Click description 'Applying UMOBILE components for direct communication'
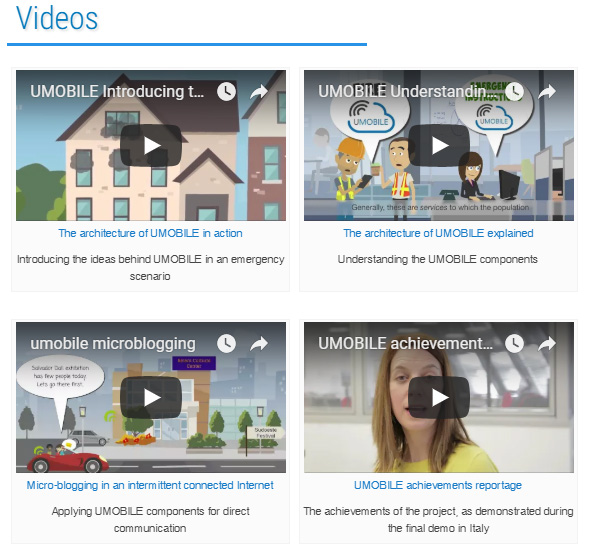Screen dimensions: 591x557 click(150, 520)
